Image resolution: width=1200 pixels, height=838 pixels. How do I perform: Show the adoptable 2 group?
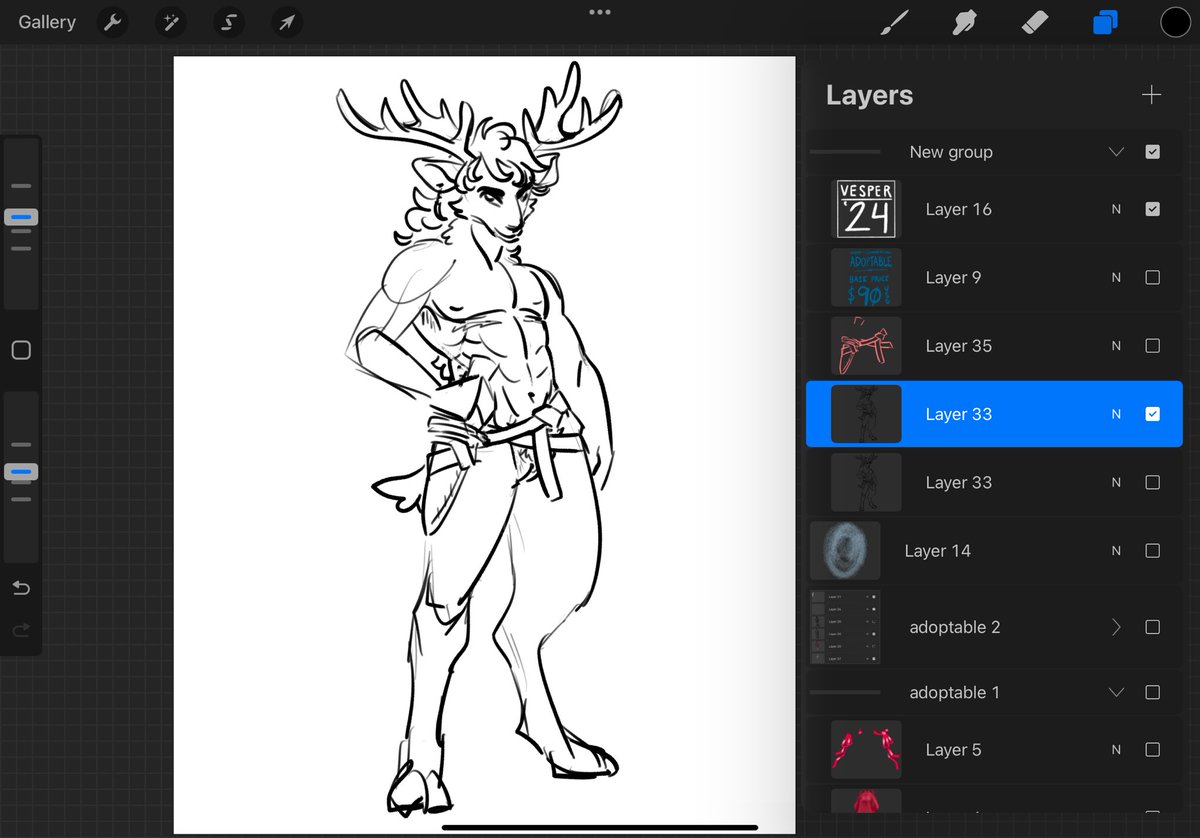(1152, 627)
